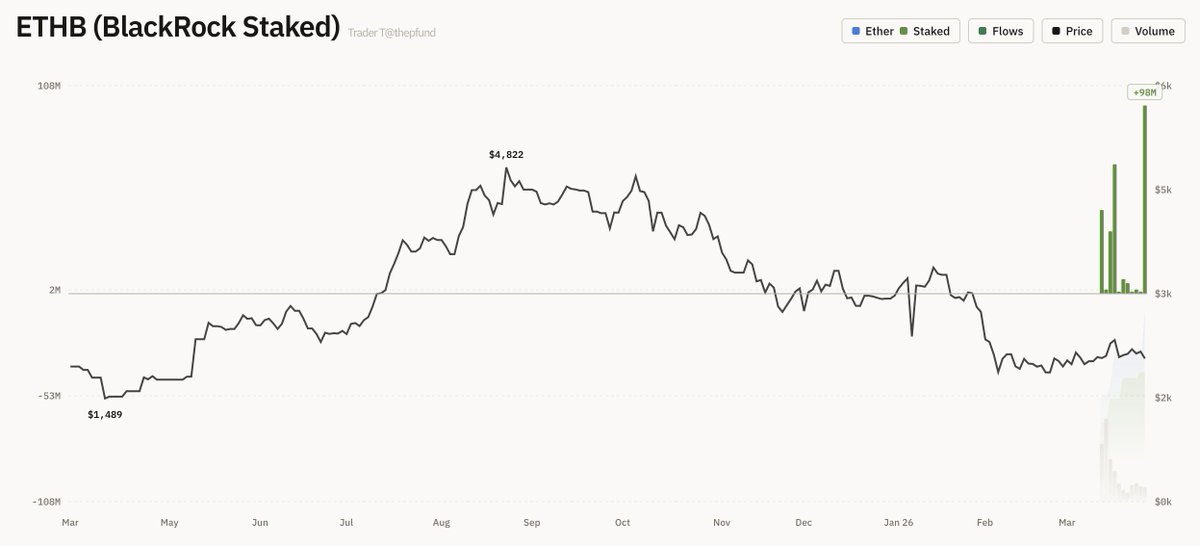Click the 108M flow axis label

tap(49, 86)
